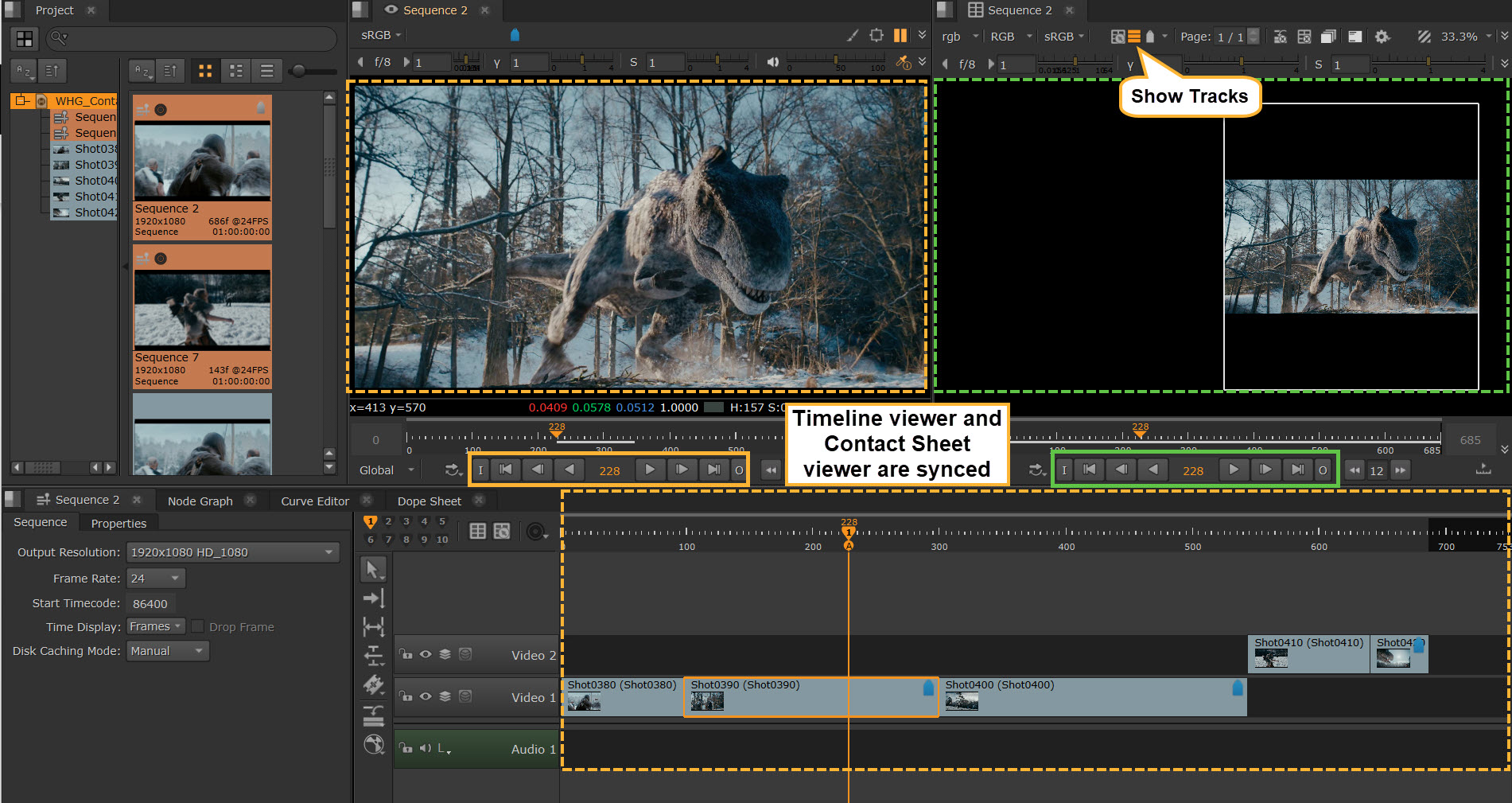Toggle visibility eye of Video 1 track
Viewport: 1512px width, 803px height.
(426, 696)
